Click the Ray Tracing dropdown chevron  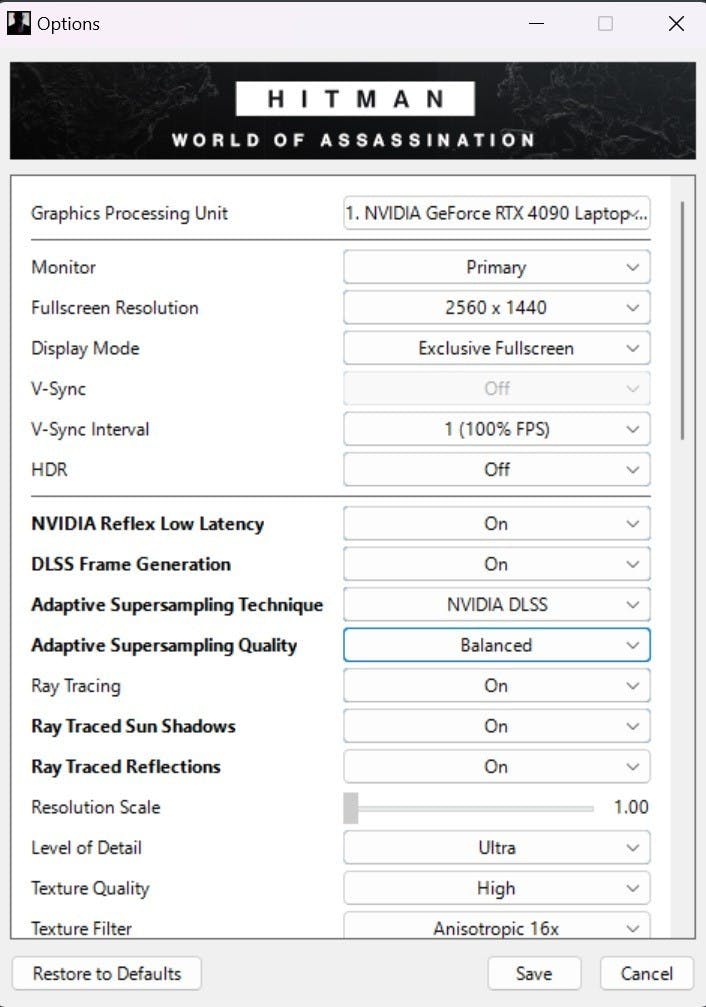click(x=633, y=686)
